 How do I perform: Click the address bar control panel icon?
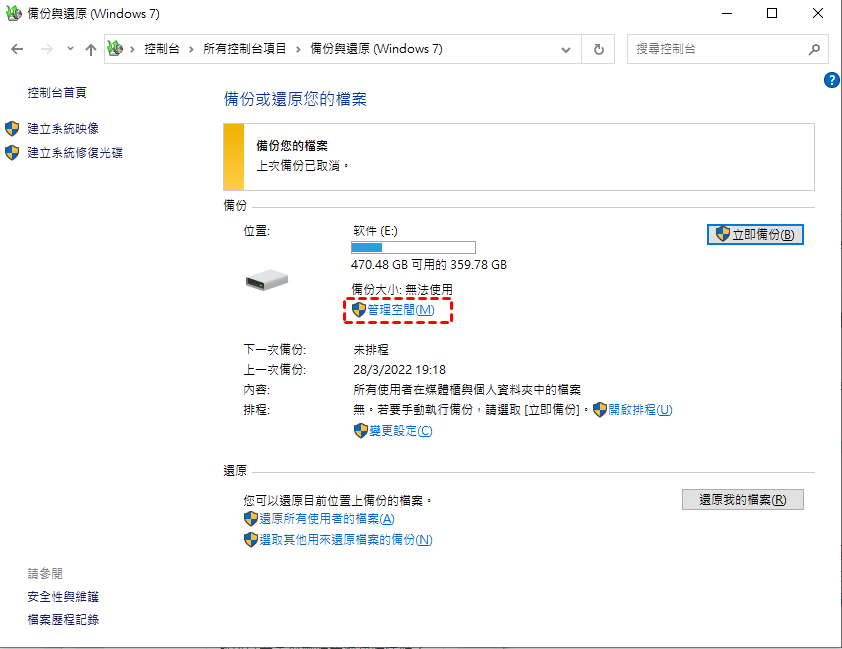115,48
